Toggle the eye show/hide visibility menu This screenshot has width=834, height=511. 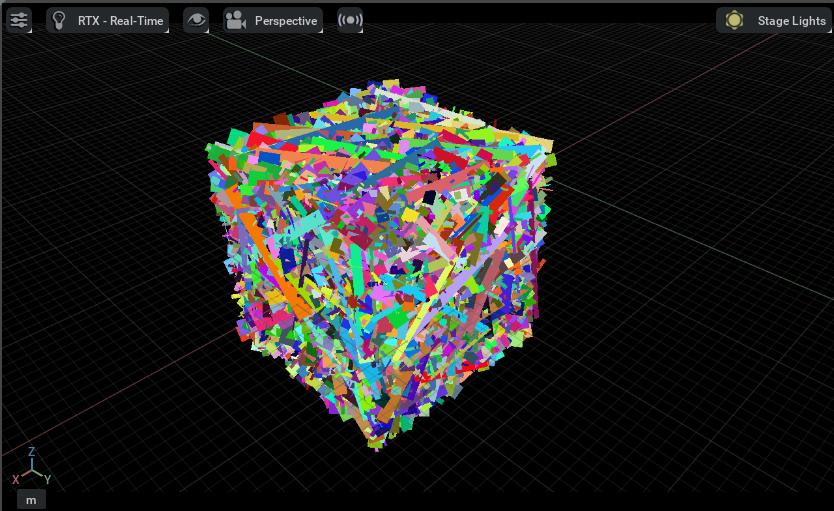pos(196,20)
